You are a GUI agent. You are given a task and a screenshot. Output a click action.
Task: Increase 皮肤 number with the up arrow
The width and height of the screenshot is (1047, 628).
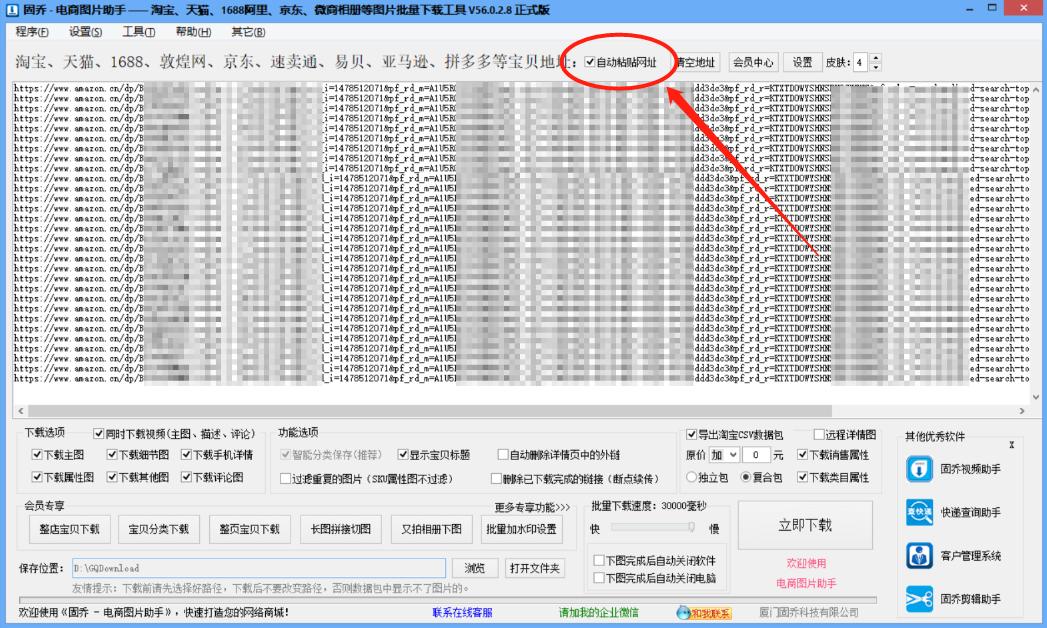click(874, 56)
